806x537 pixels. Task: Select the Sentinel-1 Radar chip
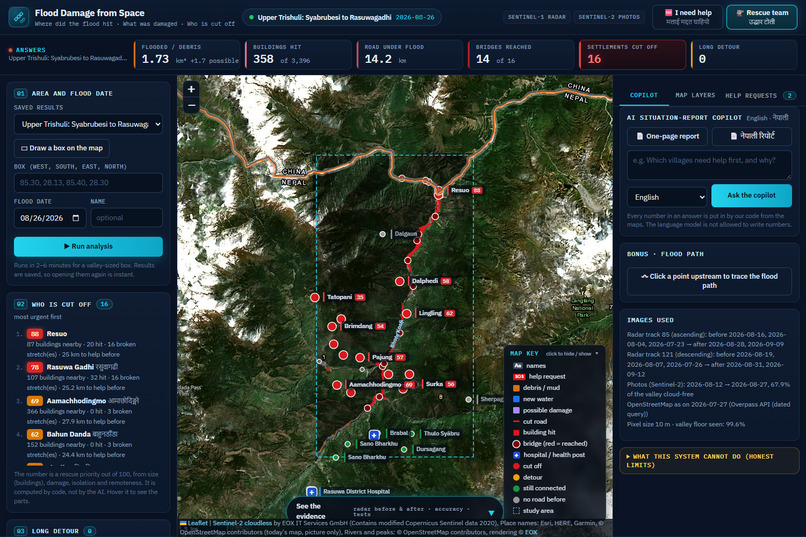537,17
